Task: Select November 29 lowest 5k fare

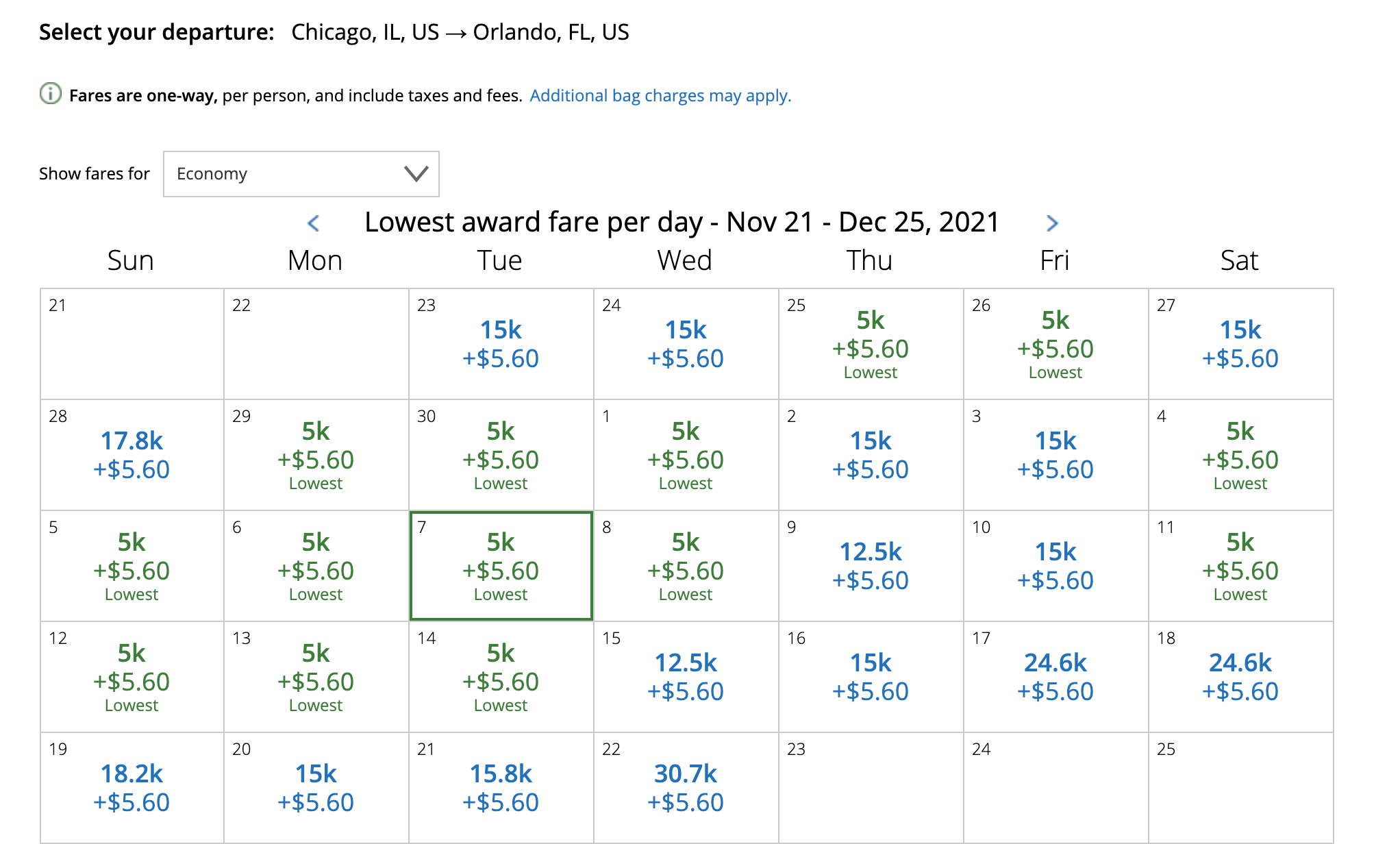Action: [x=316, y=455]
